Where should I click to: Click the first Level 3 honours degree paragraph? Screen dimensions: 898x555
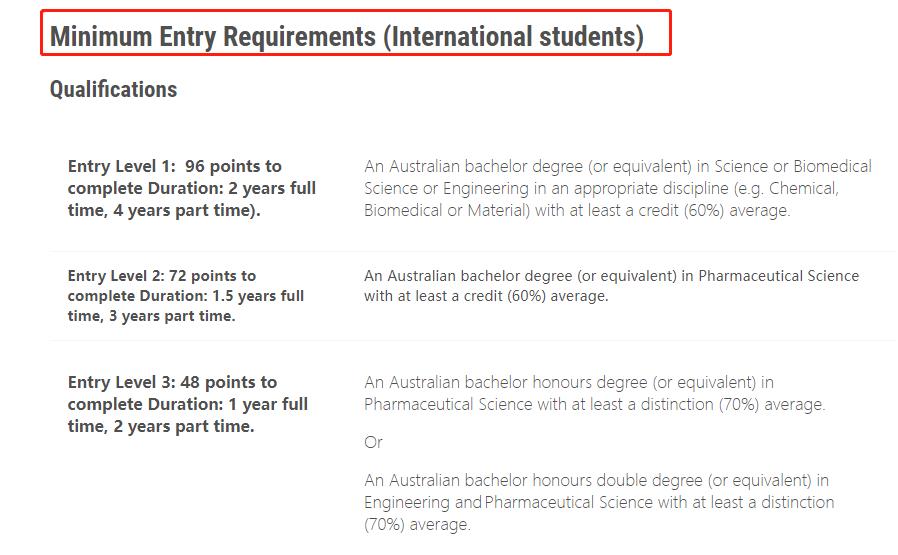coord(594,393)
